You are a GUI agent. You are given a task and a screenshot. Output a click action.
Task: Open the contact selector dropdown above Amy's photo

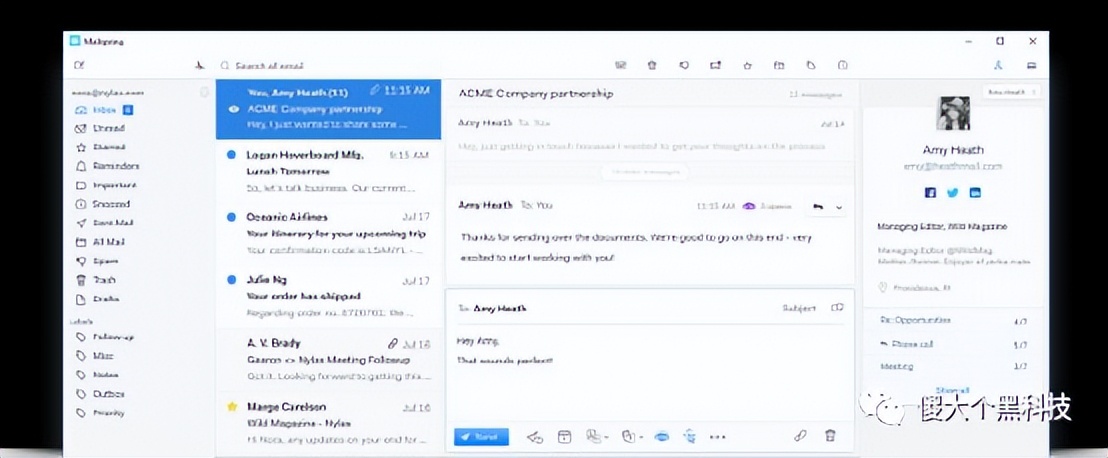(x=1011, y=92)
